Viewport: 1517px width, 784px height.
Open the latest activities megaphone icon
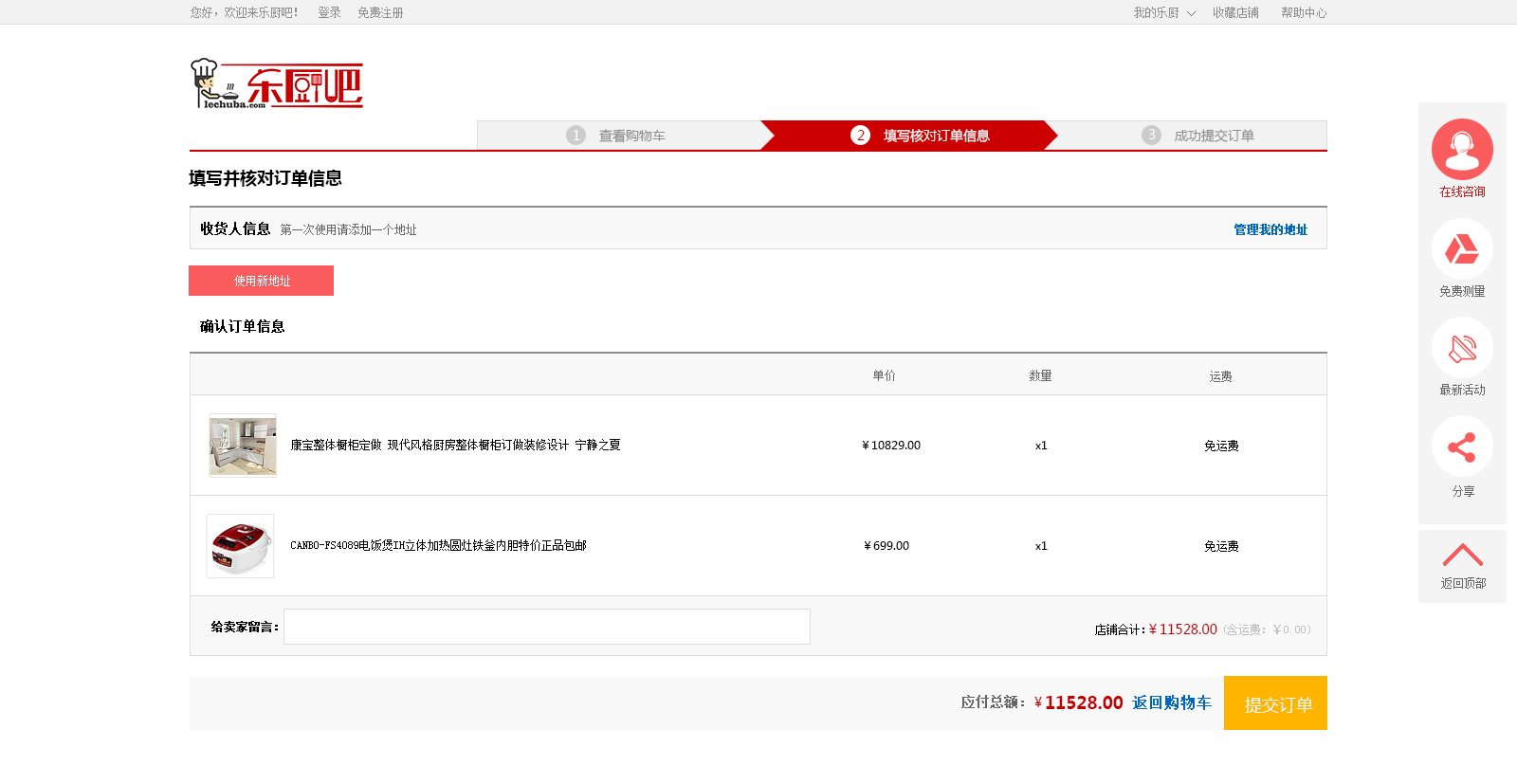point(1462,348)
